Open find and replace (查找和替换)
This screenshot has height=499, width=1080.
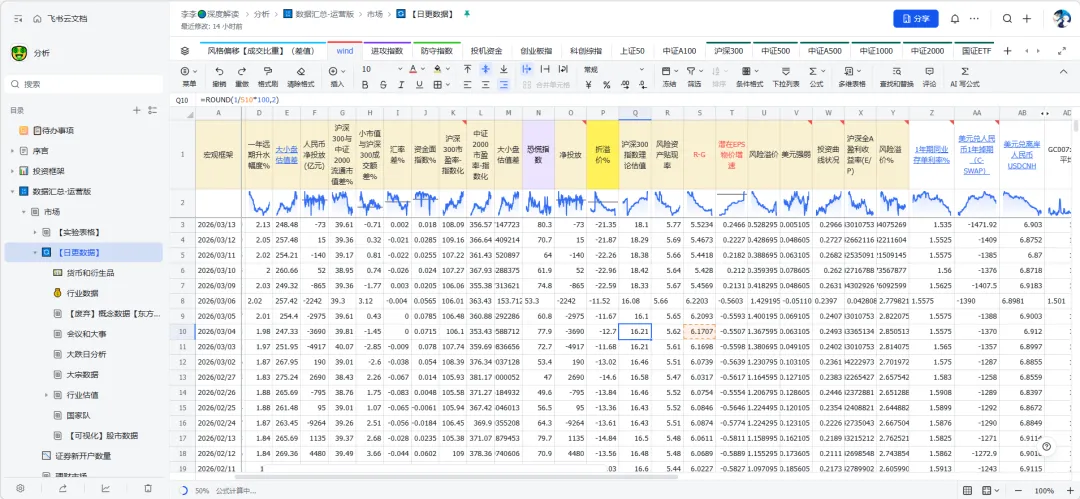(x=896, y=76)
